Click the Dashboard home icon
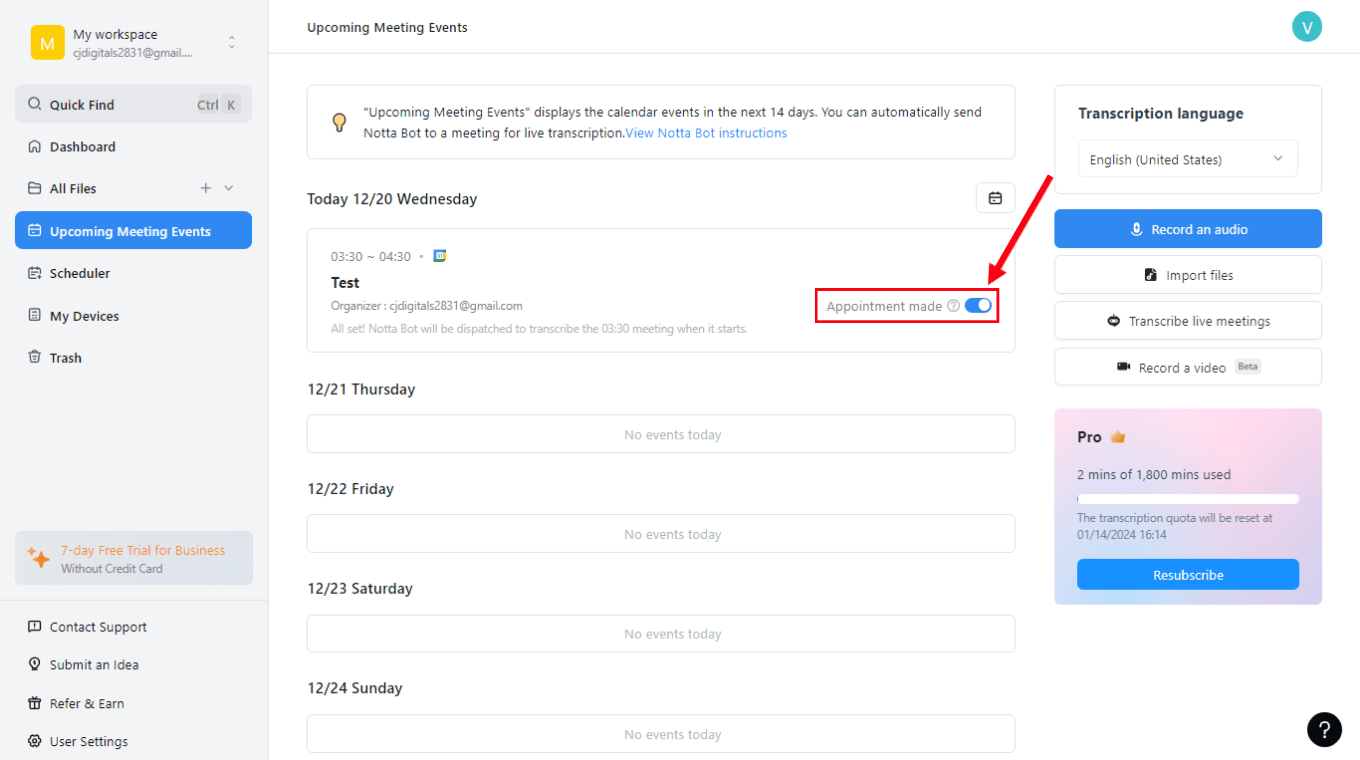The width and height of the screenshot is (1360, 760). pyautogui.click(x=35, y=147)
